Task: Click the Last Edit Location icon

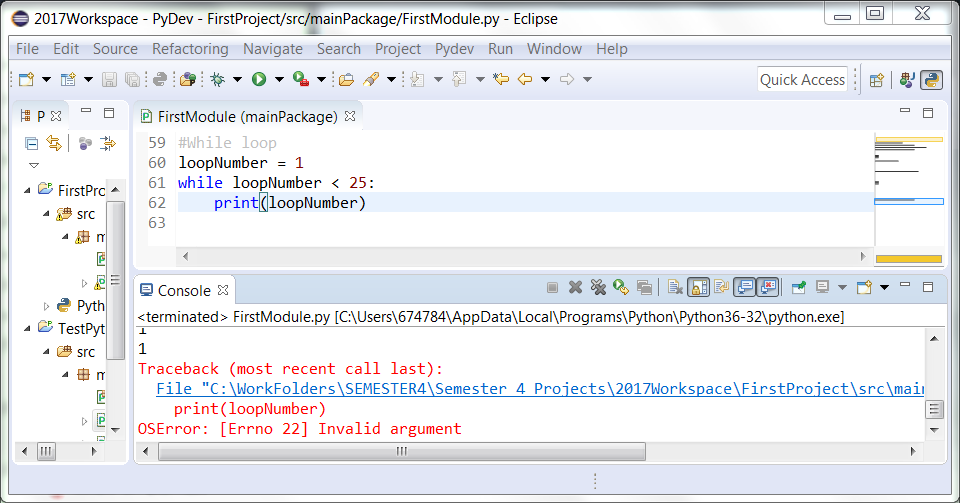Action: pyautogui.click(x=501, y=79)
